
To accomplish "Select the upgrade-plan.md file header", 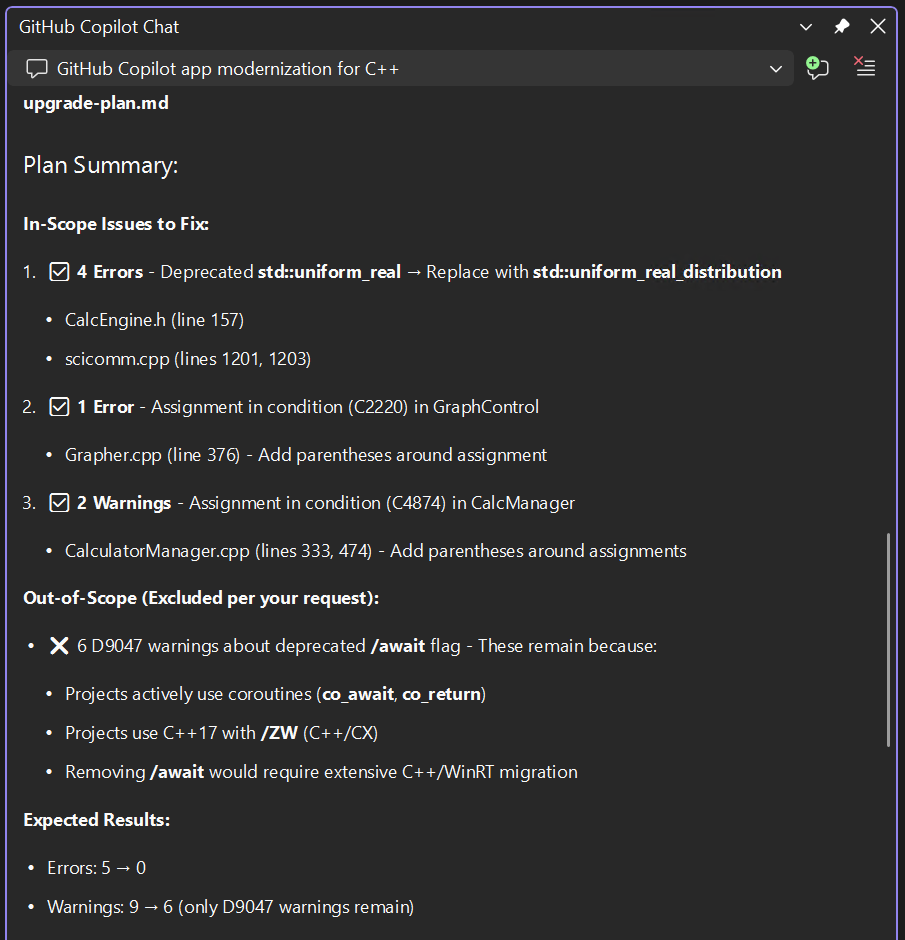I will (95, 102).
